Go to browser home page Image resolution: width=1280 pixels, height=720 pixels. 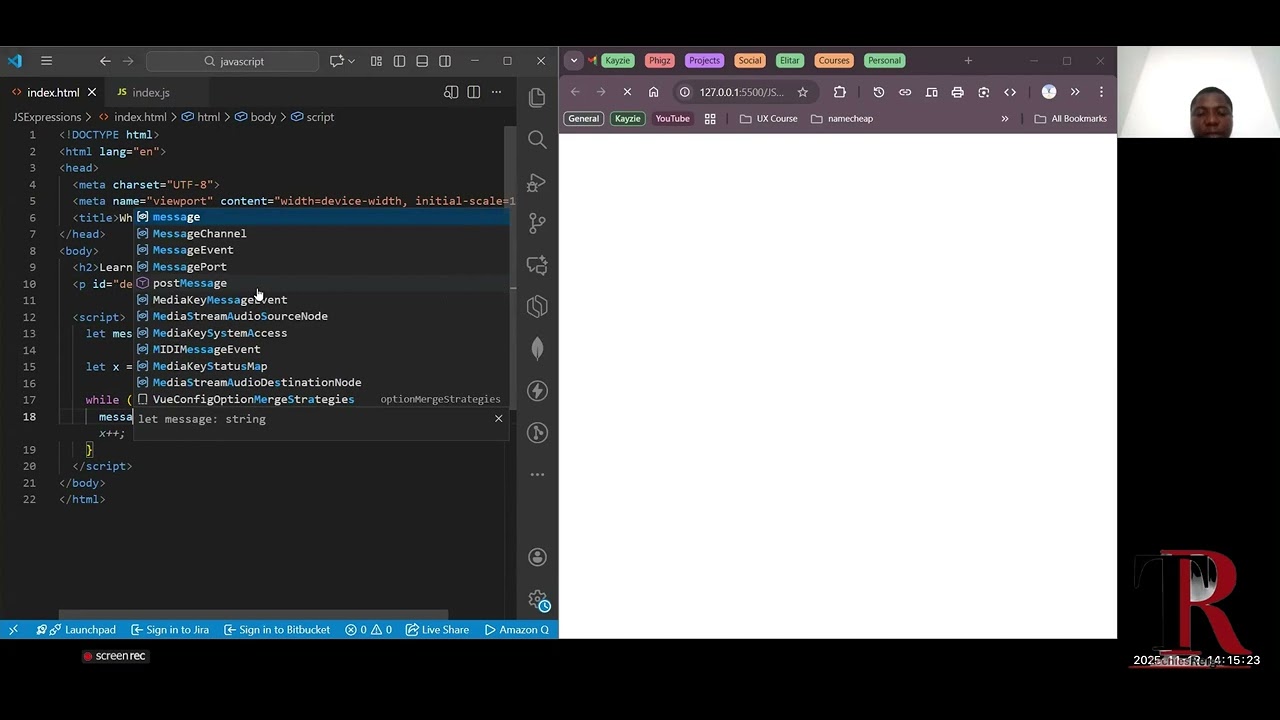653,92
